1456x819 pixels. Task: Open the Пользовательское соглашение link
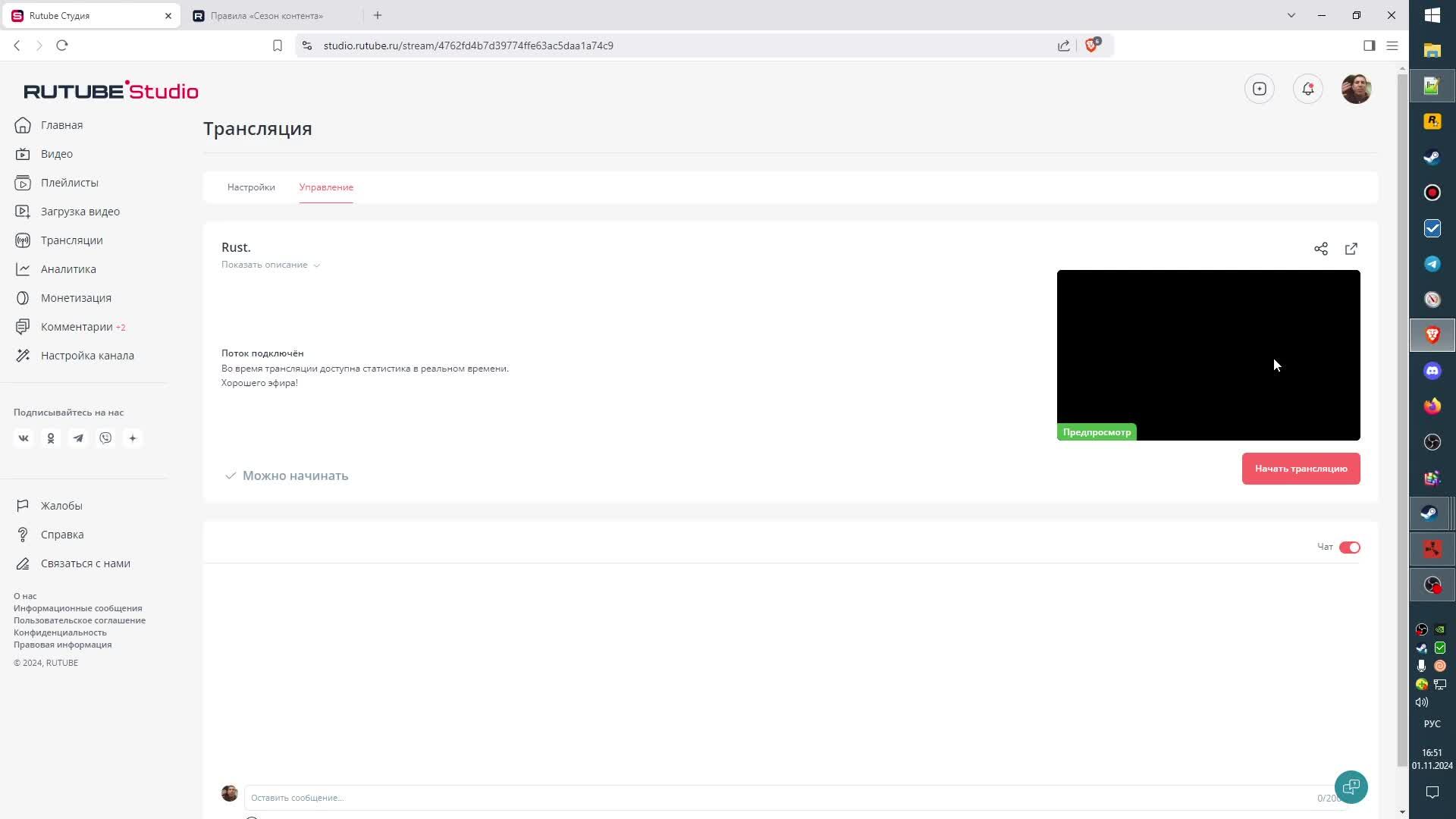[80, 620]
